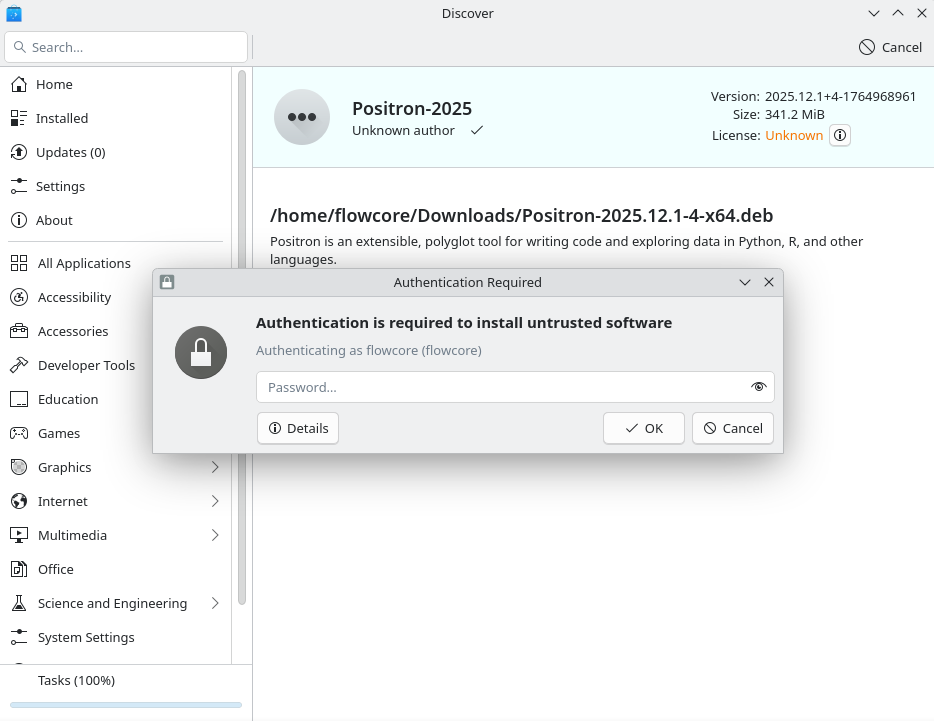Screen dimensions: 934x721
Task: Open the Settings menu item
Action: pyautogui.click(x=60, y=187)
